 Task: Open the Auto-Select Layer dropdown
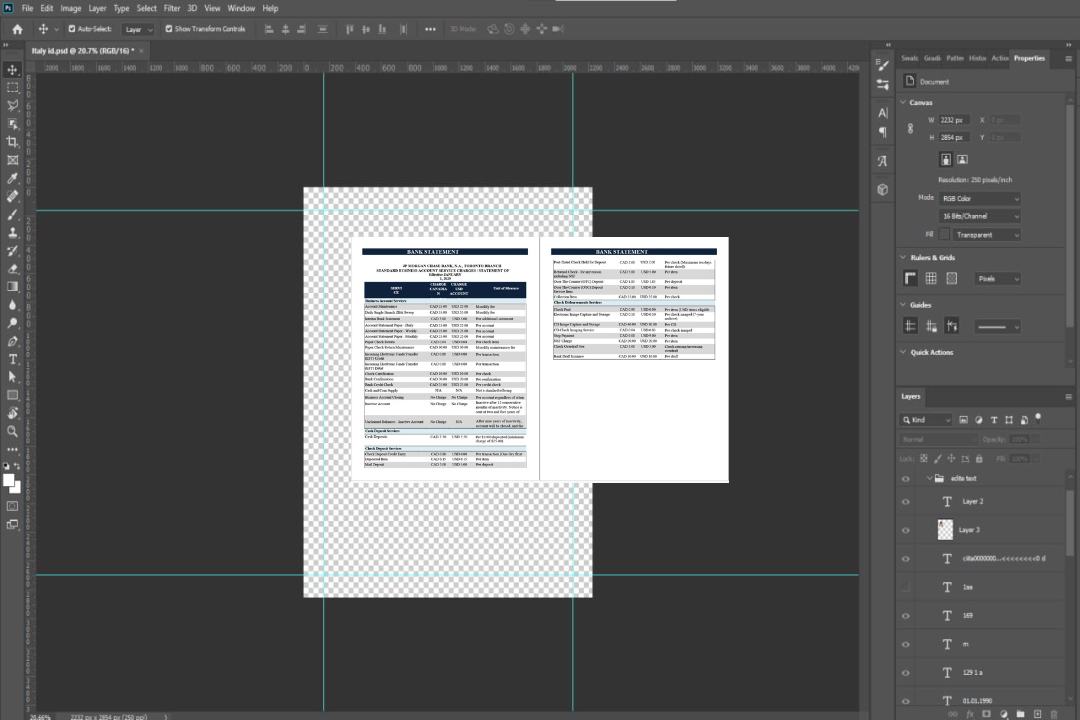point(138,30)
